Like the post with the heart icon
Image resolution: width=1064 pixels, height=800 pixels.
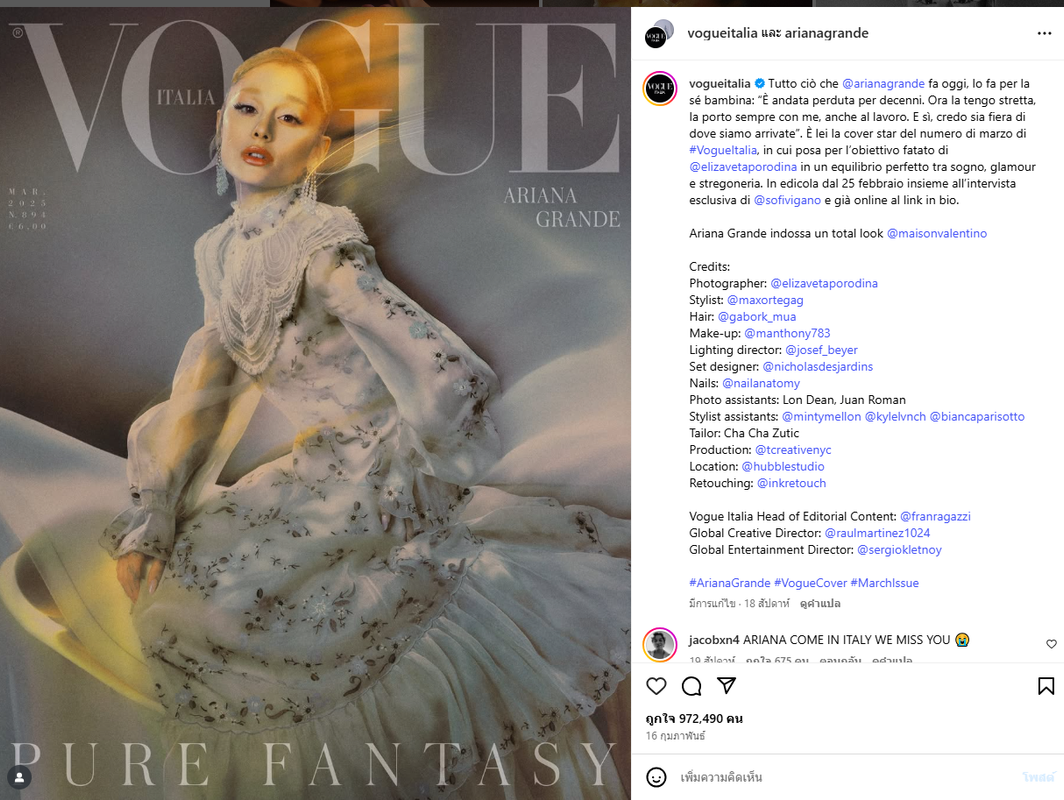pyautogui.click(x=656, y=686)
